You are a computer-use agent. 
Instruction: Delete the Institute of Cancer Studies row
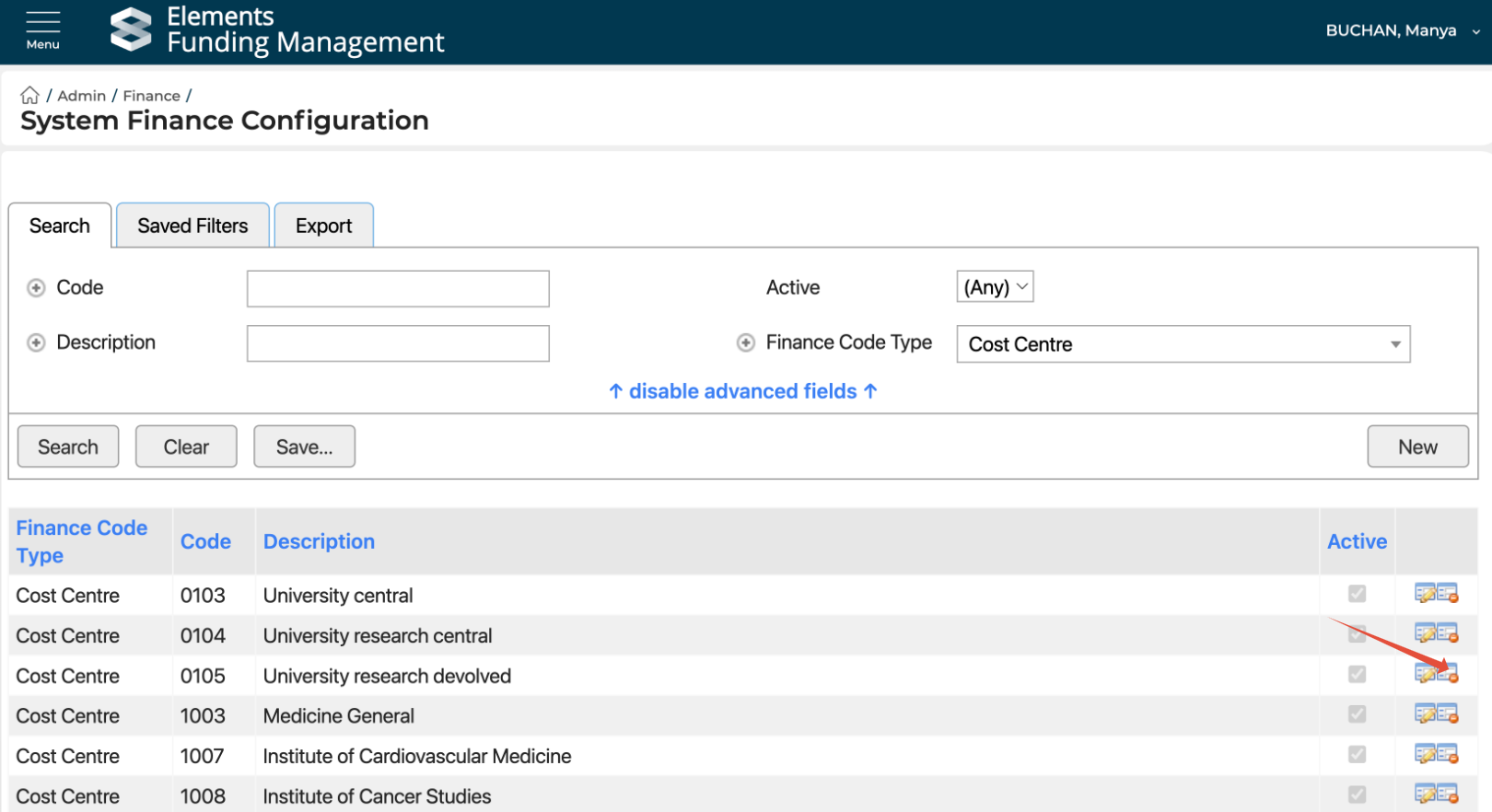pyautogui.click(x=1448, y=795)
